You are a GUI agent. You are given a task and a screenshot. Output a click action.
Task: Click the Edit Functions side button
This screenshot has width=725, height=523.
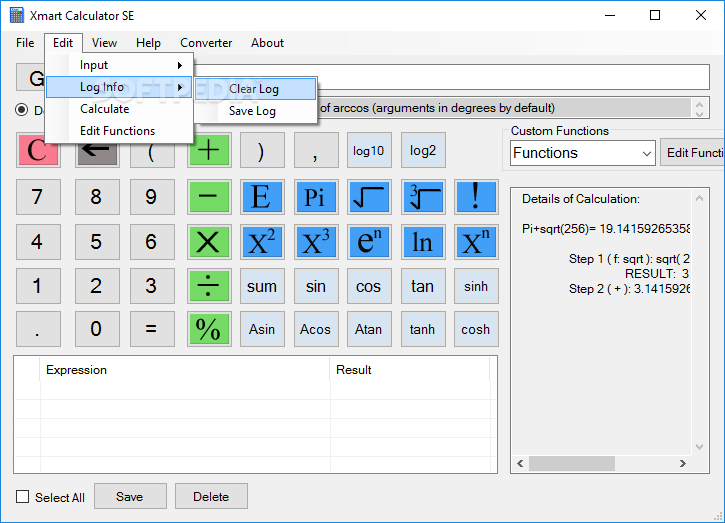(x=692, y=153)
